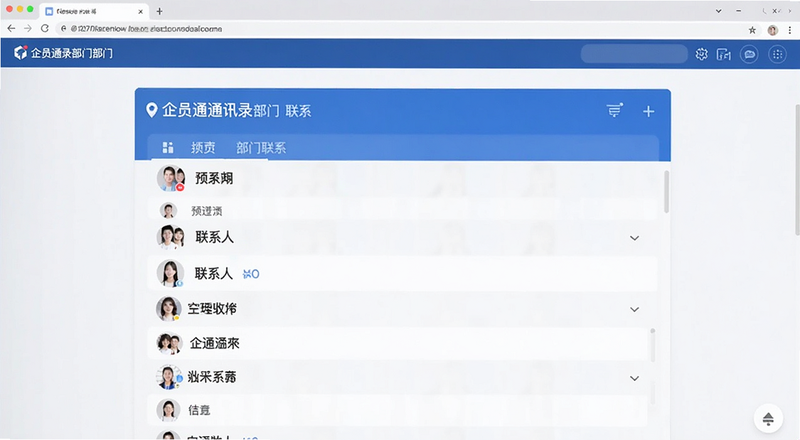The image size is (800, 440).
Task: Click the group avatar of 企通 row
Action: (169, 344)
